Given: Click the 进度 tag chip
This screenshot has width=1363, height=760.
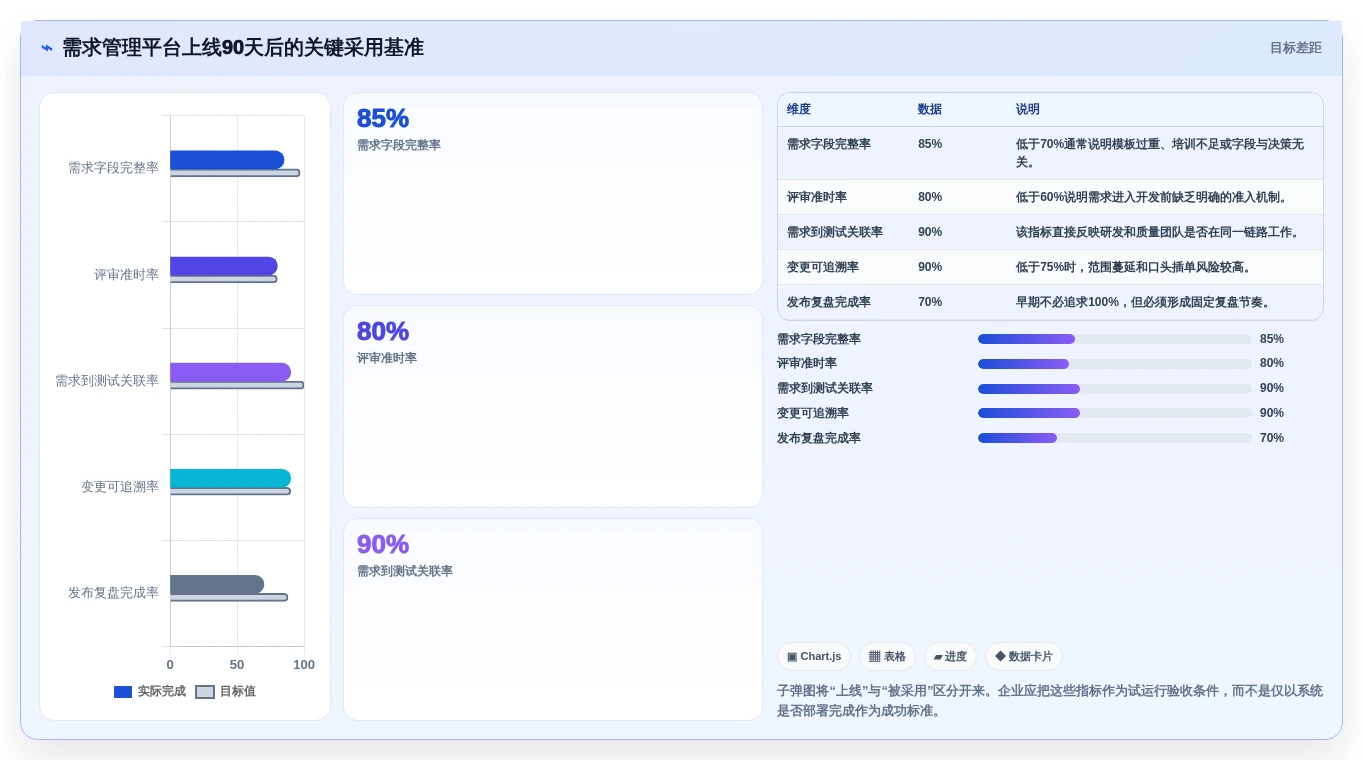Looking at the screenshot, I should (950, 657).
